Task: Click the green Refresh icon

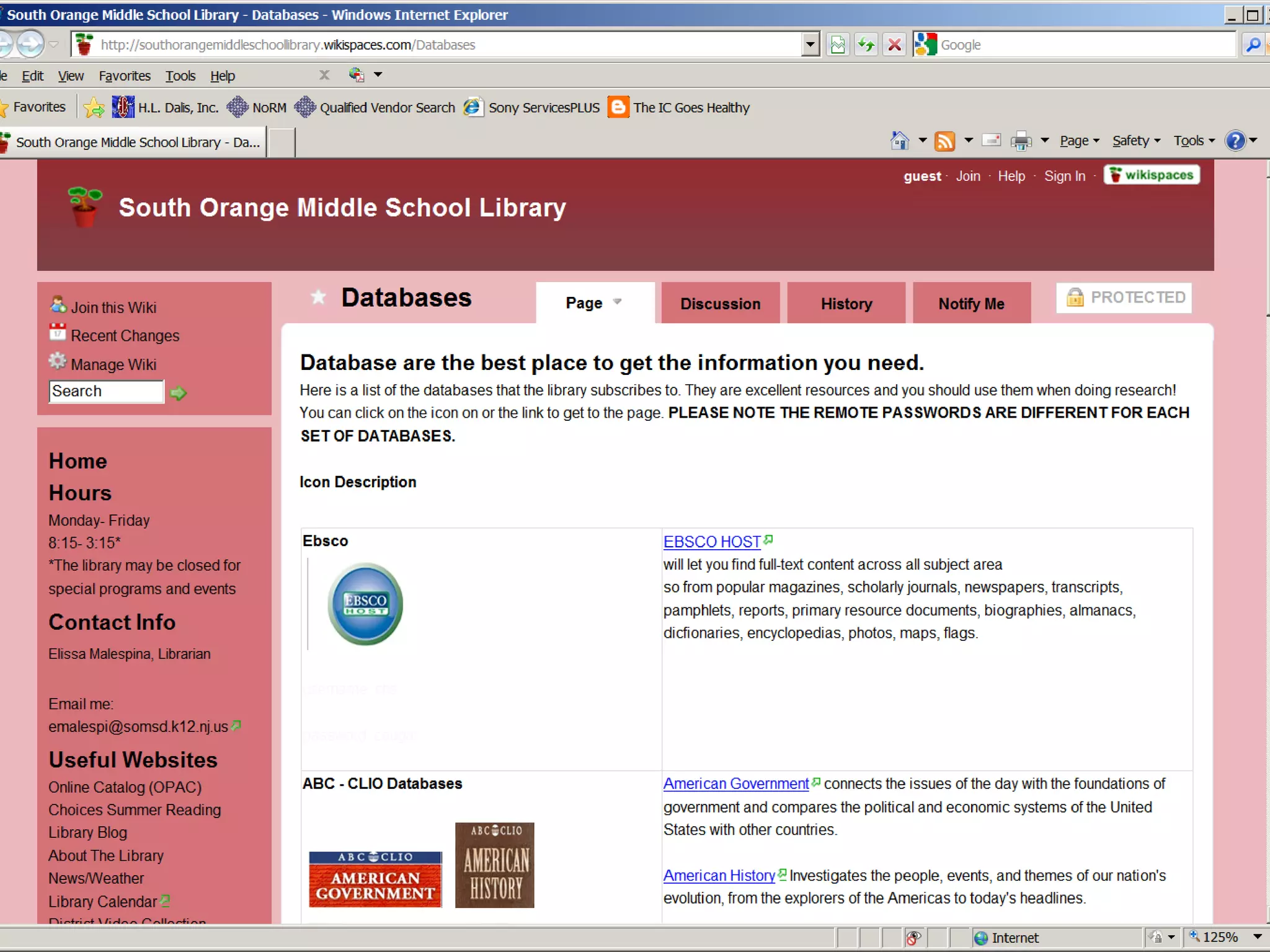Action: point(866,45)
